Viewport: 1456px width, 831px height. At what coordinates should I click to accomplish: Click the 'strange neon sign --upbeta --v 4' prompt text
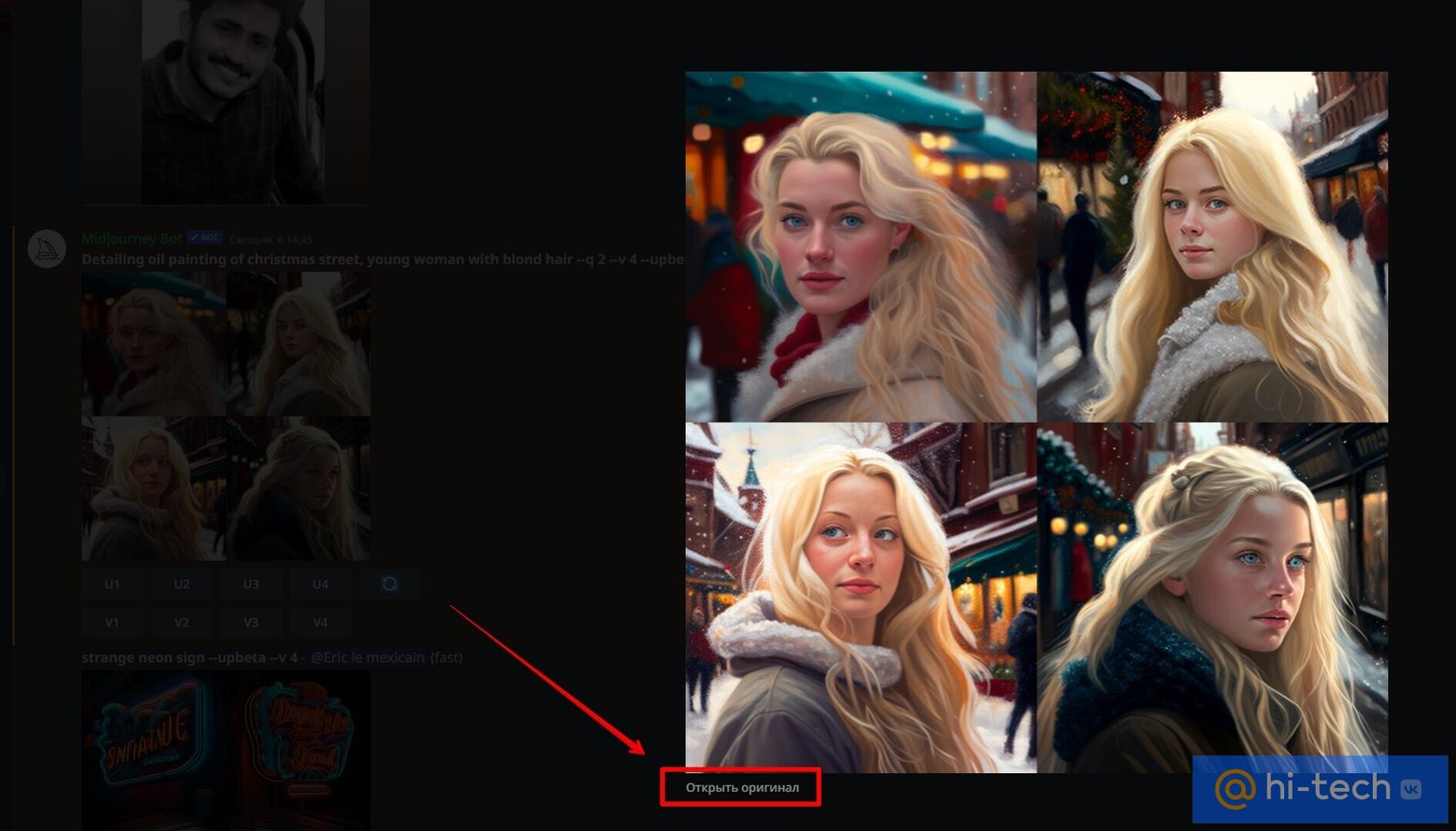189,657
